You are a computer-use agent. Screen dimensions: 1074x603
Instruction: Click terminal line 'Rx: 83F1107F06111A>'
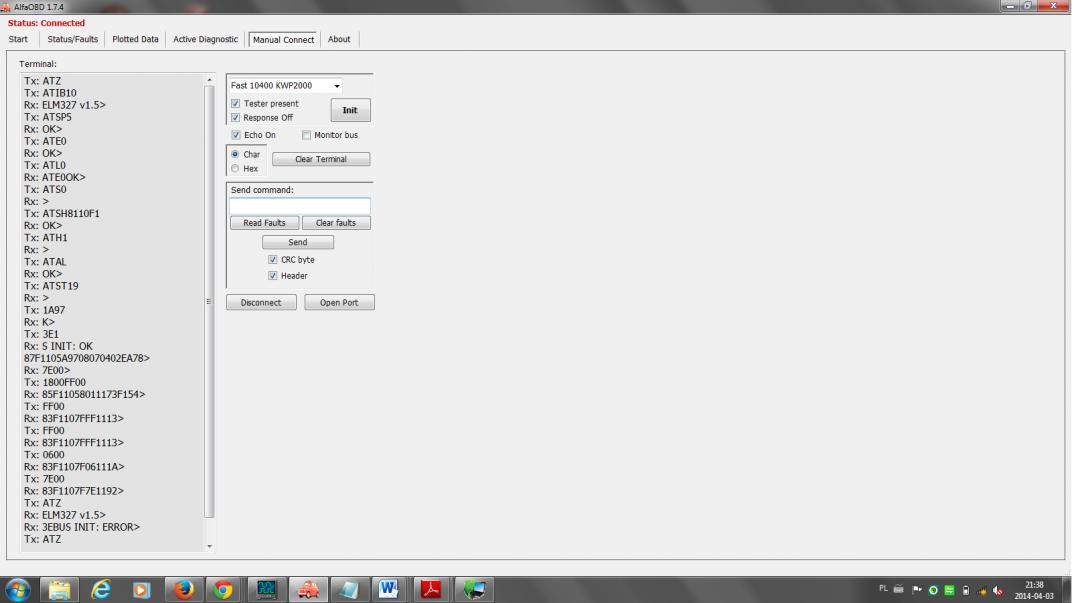click(x=74, y=467)
